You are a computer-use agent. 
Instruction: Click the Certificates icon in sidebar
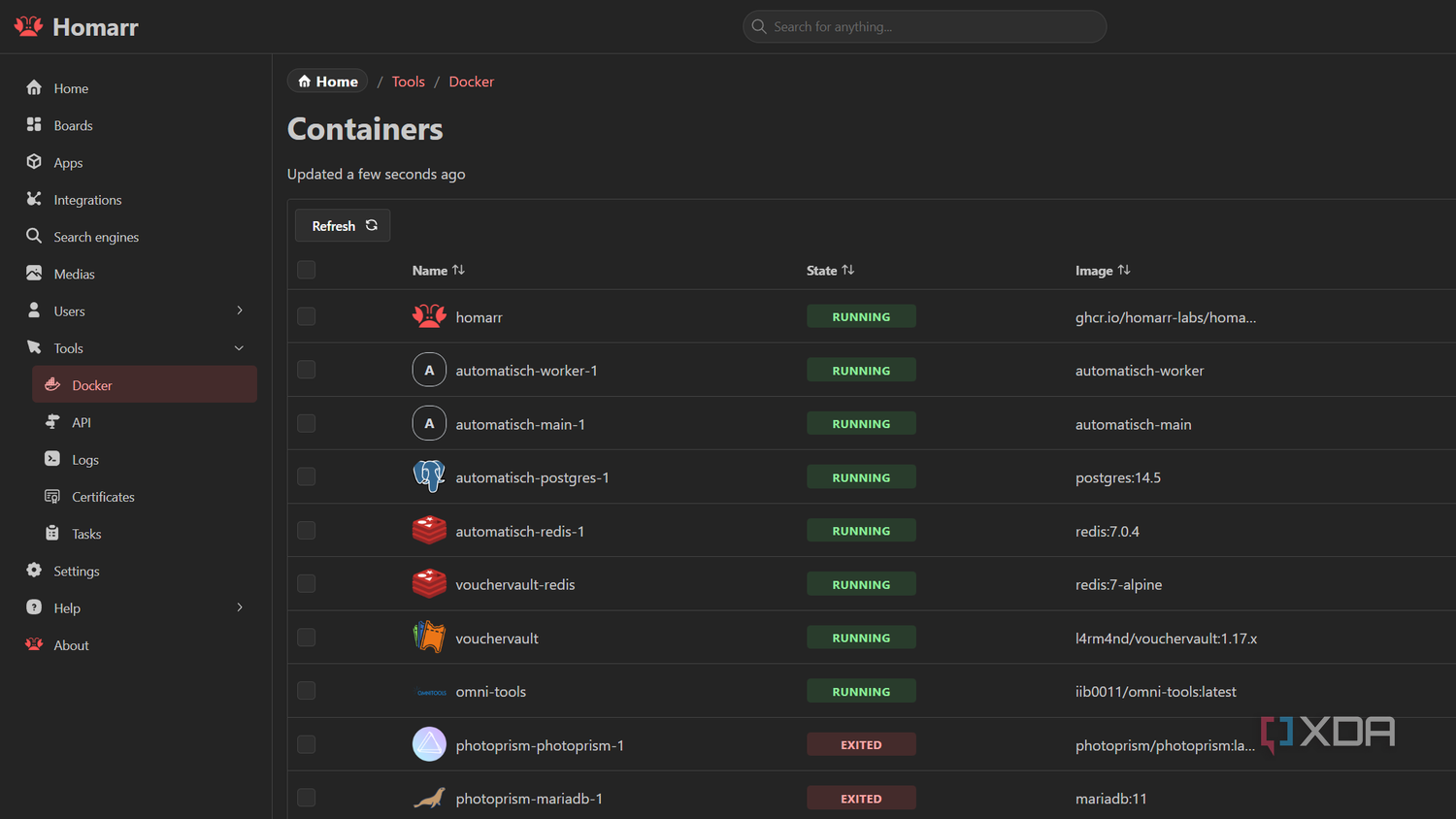52,496
